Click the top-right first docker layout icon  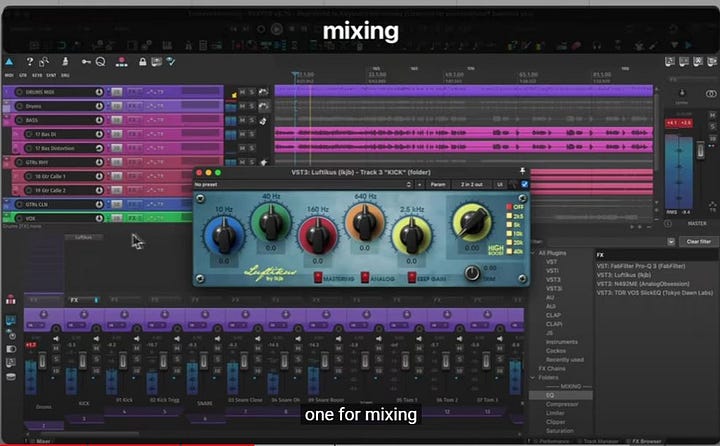[670, 62]
